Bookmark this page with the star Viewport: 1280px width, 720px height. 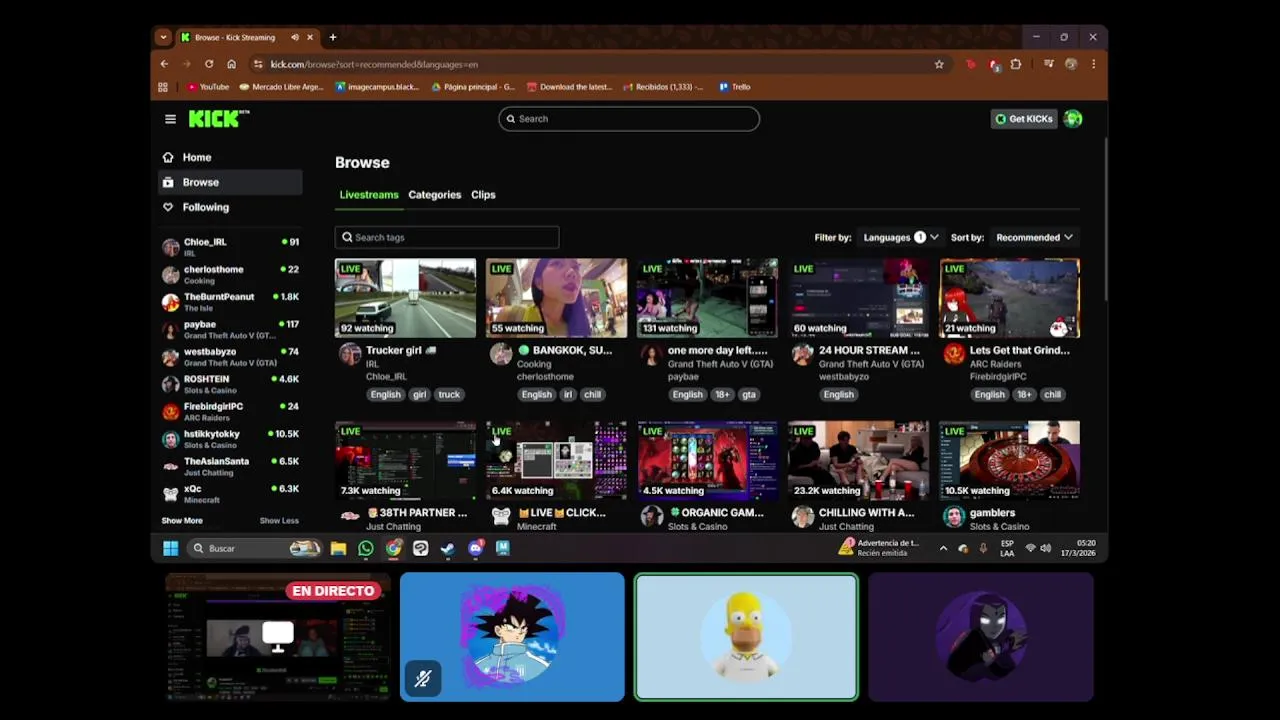coord(939,64)
